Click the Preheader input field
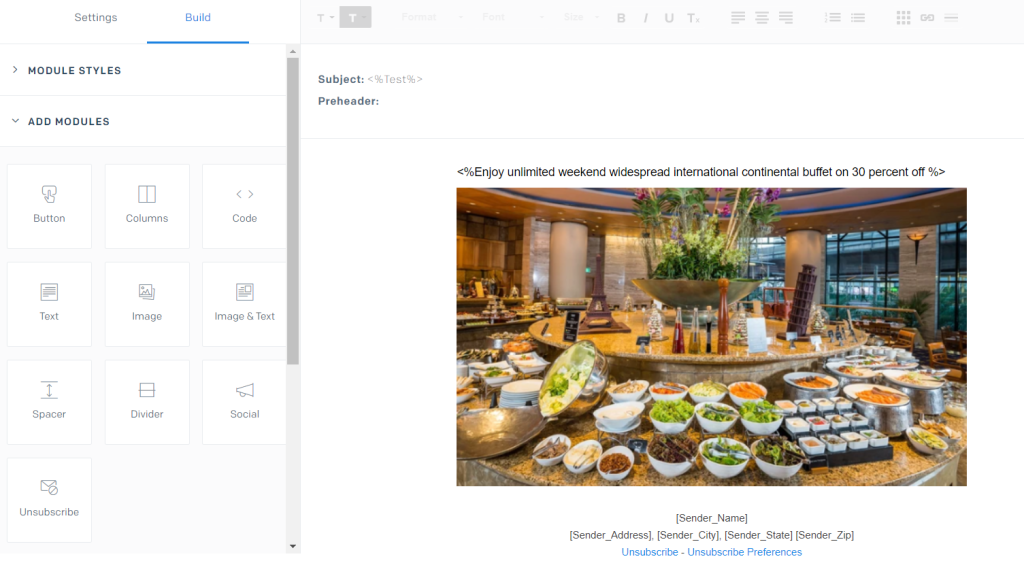This screenshot has height=561, width=1024. [x=600, y=101]
